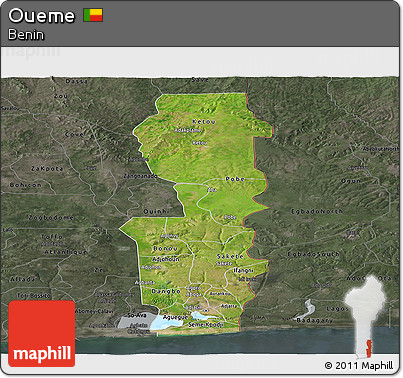This screenshot has width=403, height=378.
Task: Click the 'EgbadoNorth' label on map
Action: (317, 211)
